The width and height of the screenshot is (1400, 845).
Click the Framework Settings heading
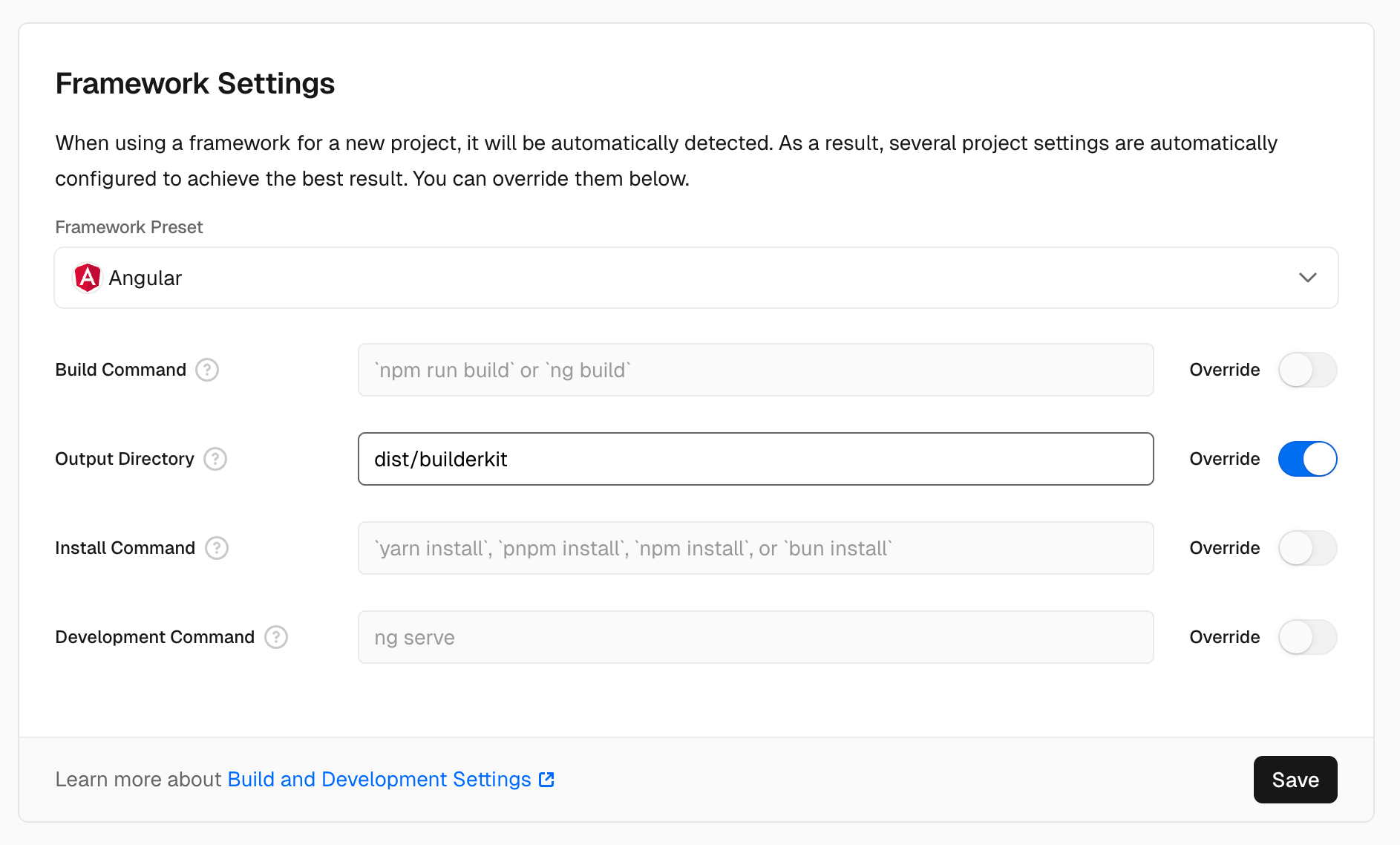(195, 83)
